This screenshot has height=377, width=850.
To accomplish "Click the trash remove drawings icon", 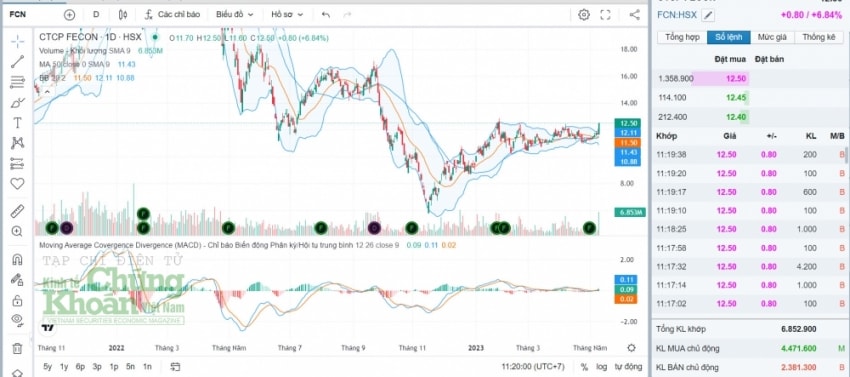I will pos(17,348).
